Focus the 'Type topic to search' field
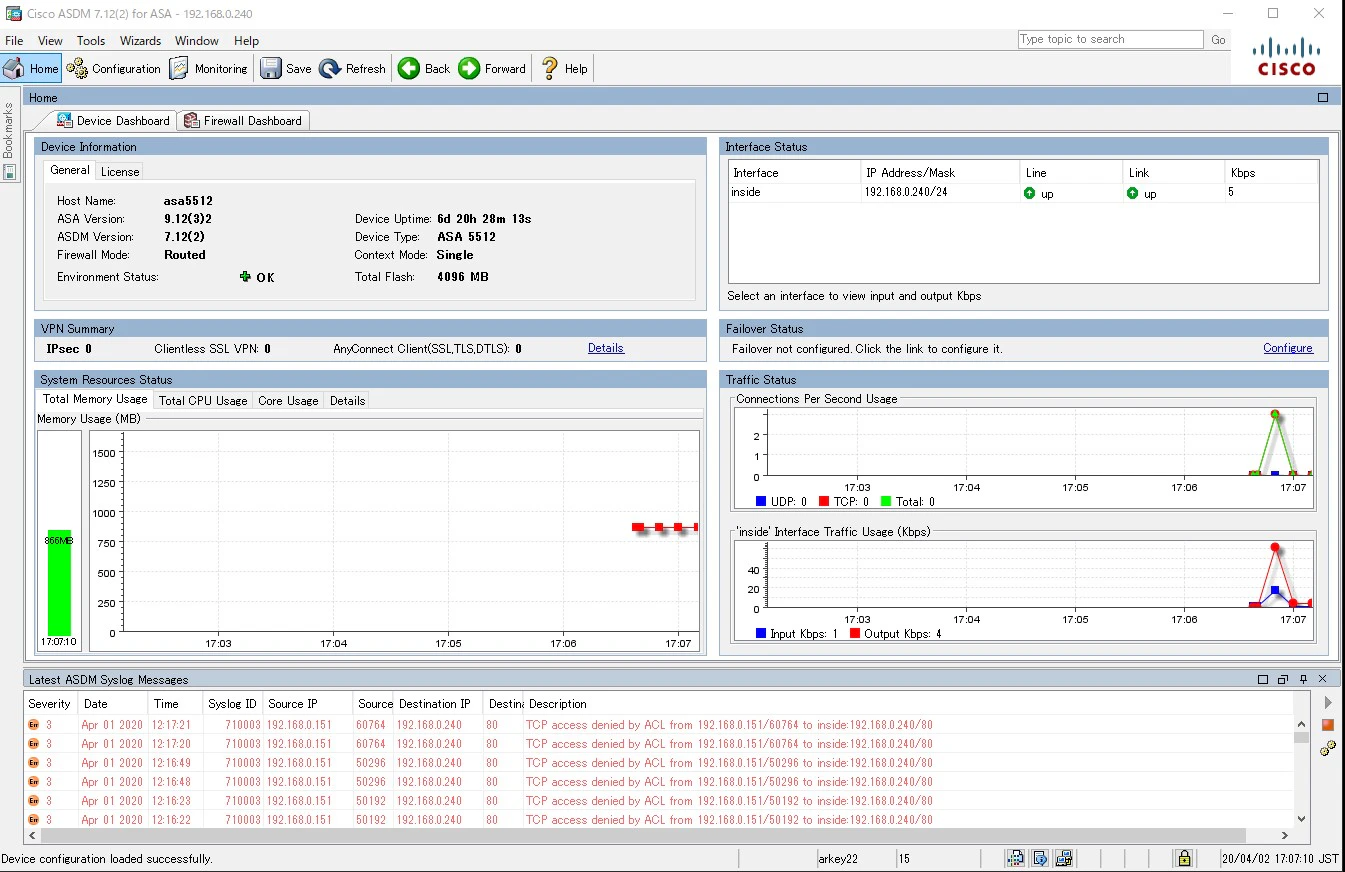This screenshot has width=1345, height=872. click(x=1110, y=39)
